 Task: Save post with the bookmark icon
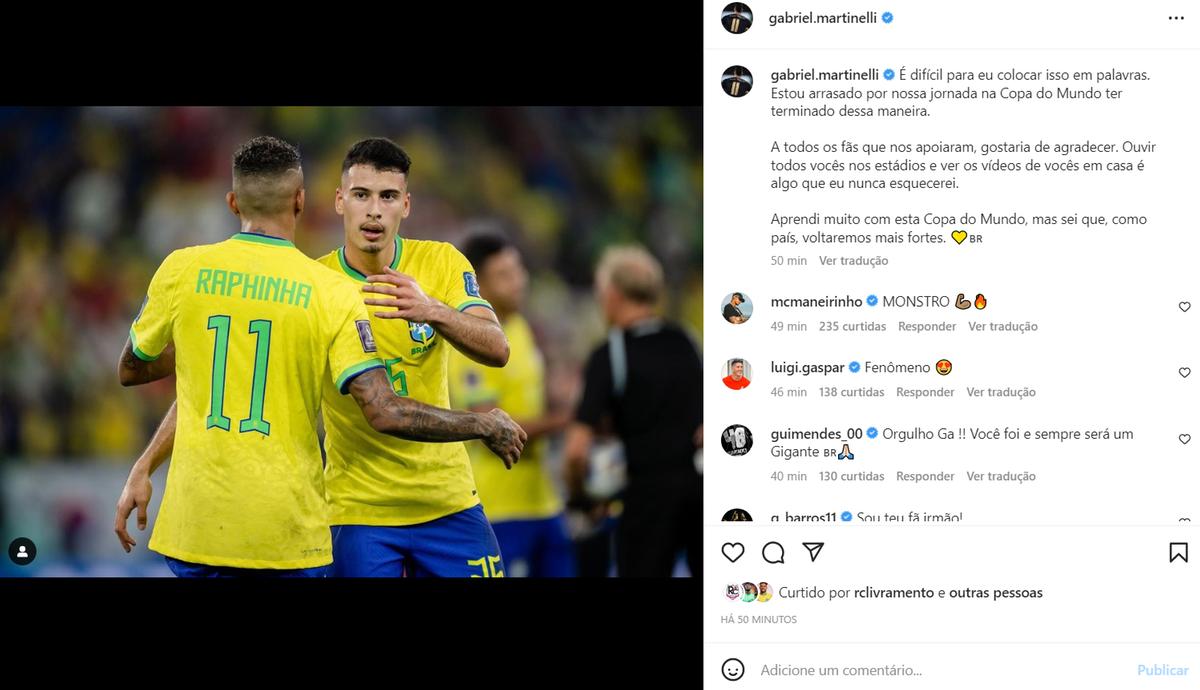(1179, 553)
